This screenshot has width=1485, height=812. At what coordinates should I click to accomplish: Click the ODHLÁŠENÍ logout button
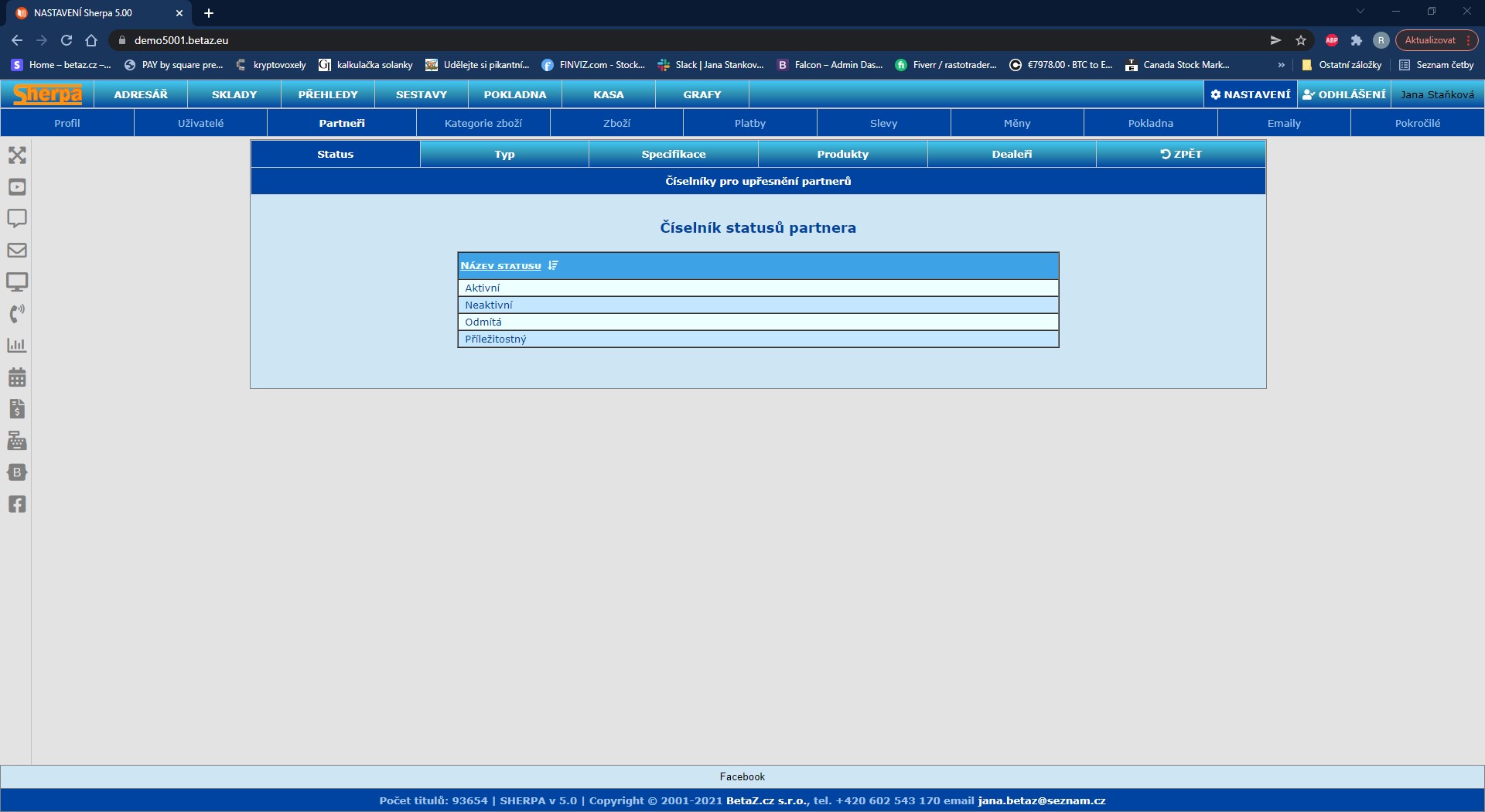pyautogui.click(x=1344, y=94)
